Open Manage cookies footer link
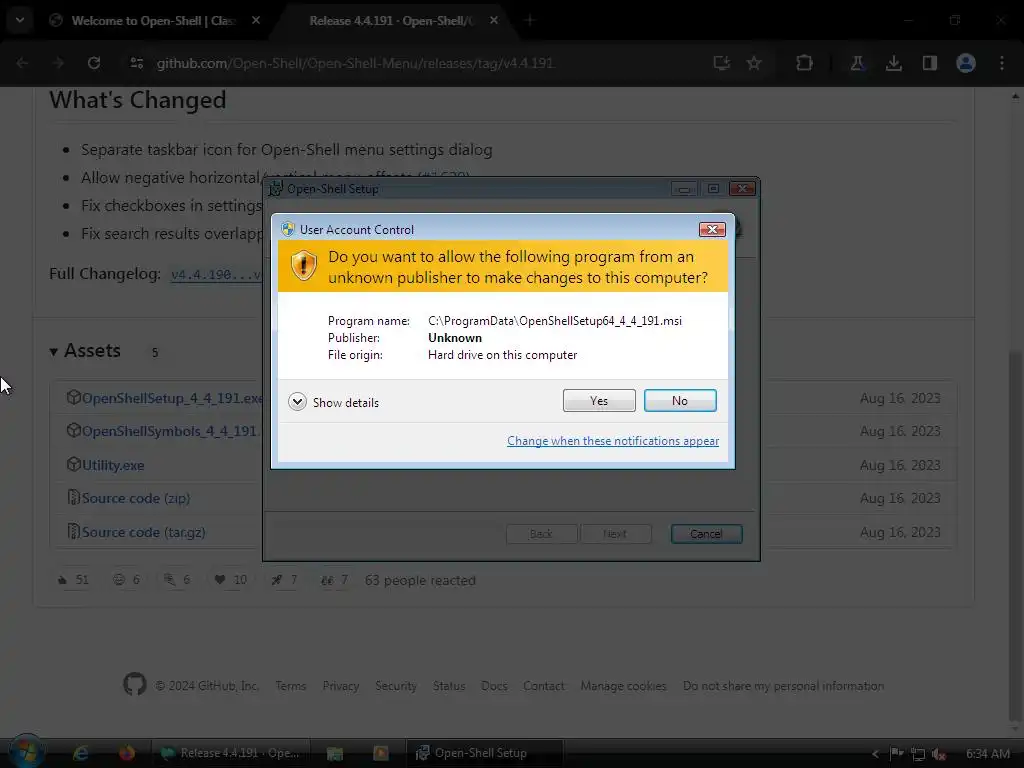 tap(624, 686)
